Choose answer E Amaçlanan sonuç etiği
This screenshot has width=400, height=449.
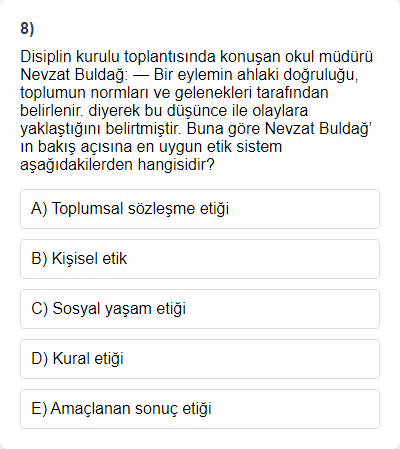(200, 409)
